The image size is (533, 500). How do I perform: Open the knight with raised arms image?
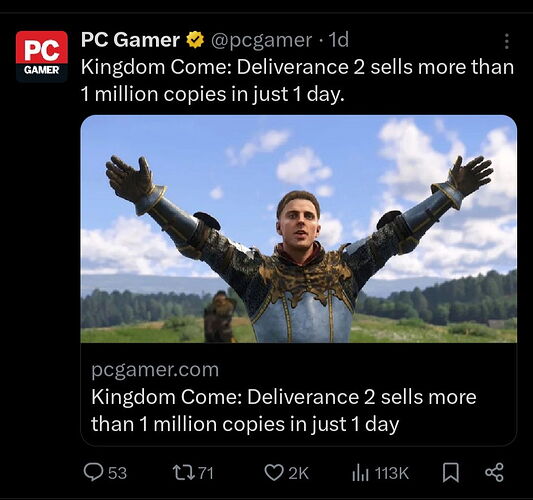(299, 229)
